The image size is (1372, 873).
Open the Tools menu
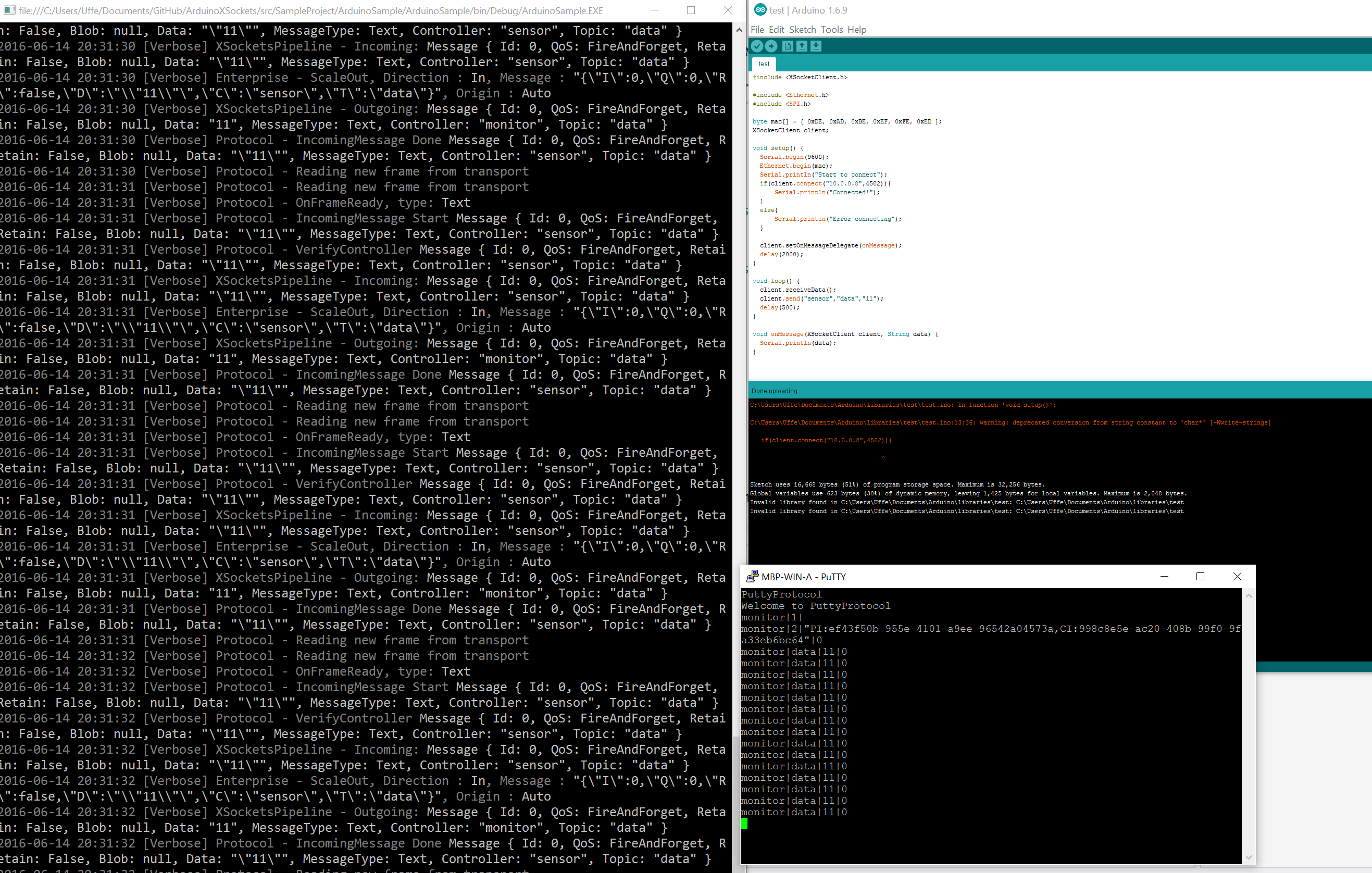coord(831,30)
